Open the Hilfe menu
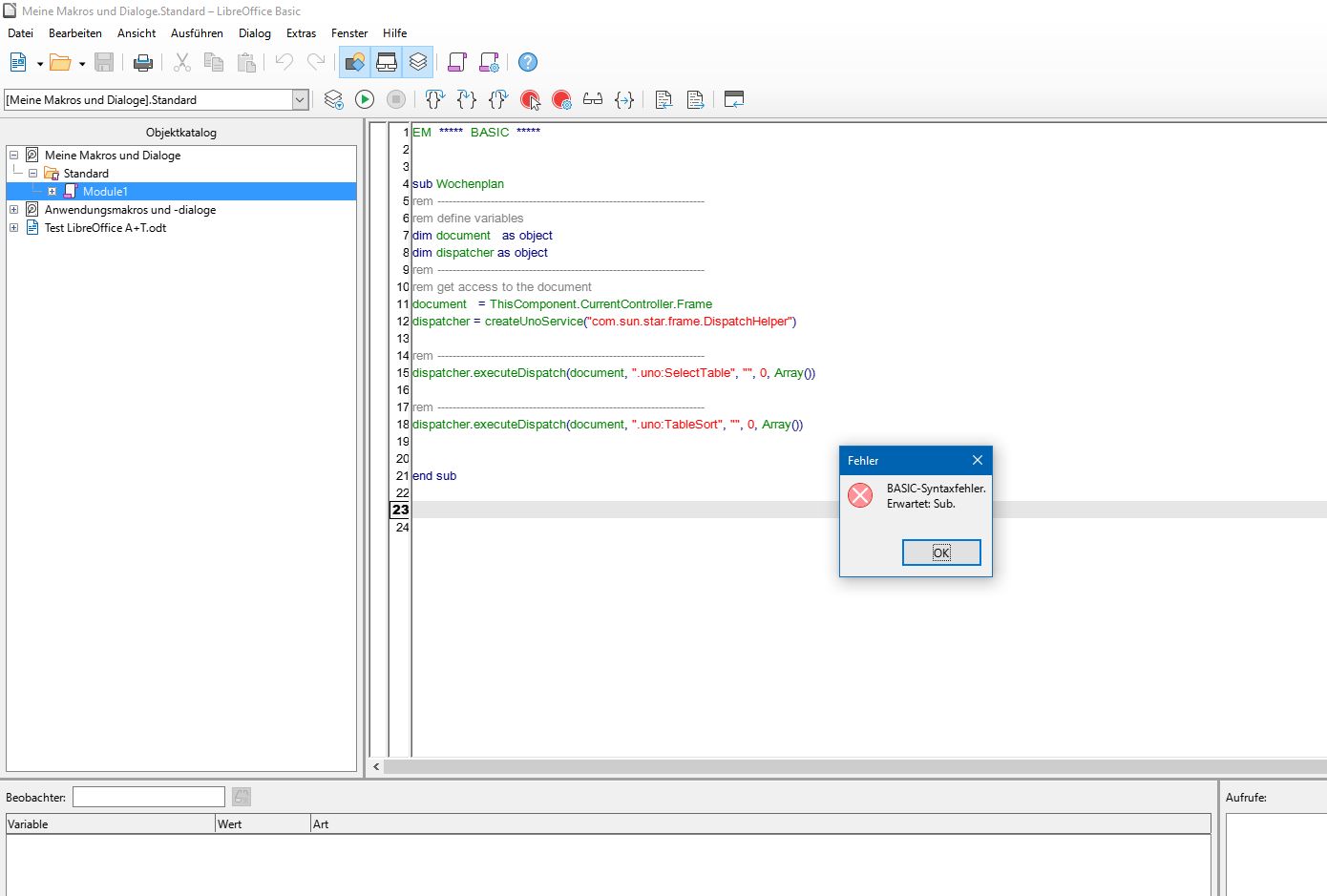This screenshot has height=896, width=1327. tap(395, 32)
